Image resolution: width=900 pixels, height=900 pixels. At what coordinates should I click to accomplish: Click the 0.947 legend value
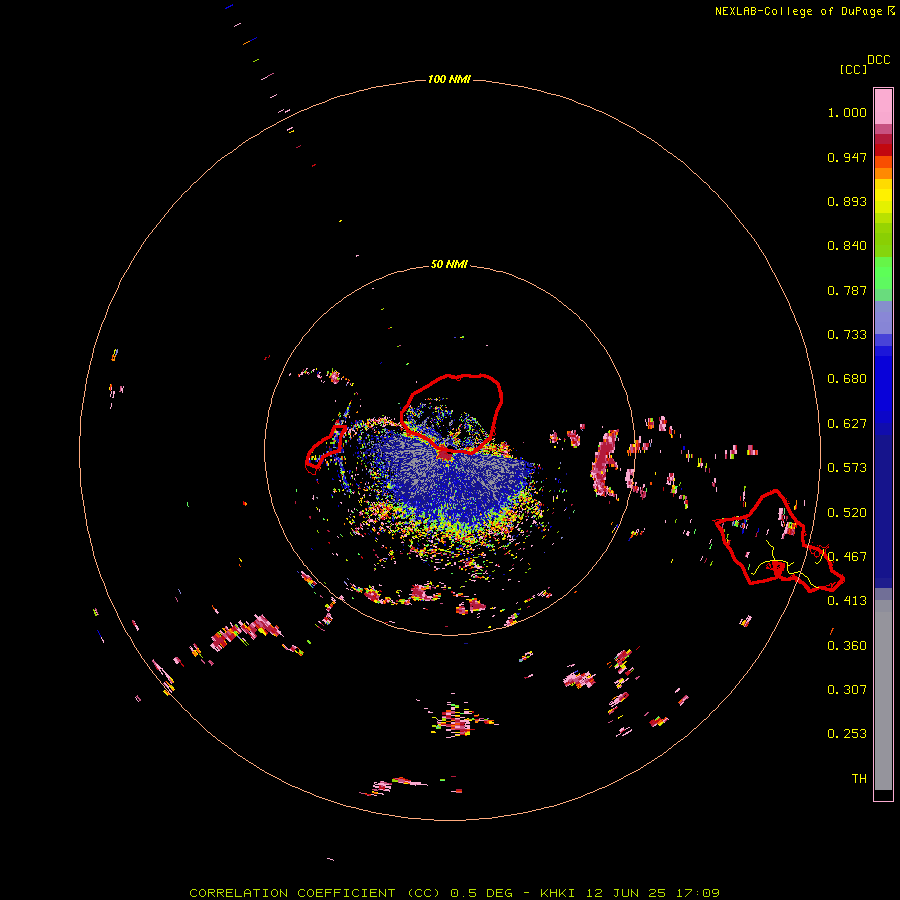click(847, 157)
